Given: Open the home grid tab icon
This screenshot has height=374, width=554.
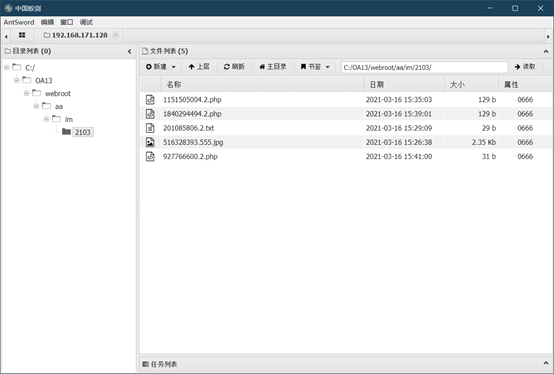Looking at the screenshot, I should click(22, 35).
